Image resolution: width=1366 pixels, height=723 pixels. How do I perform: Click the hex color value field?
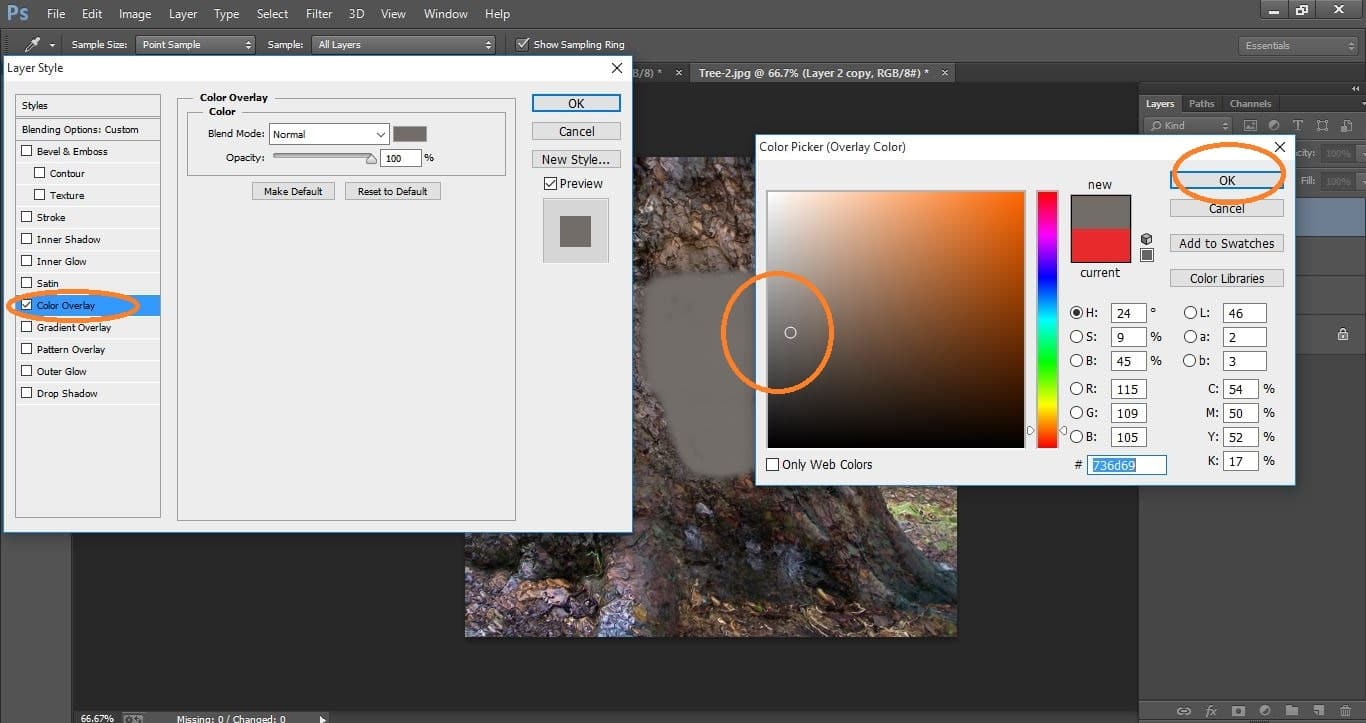1126,465
